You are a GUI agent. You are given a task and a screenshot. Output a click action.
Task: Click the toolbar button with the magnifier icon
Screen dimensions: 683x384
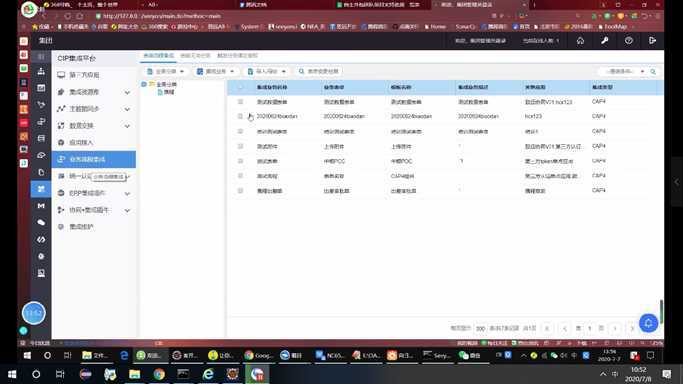[319, 71]
